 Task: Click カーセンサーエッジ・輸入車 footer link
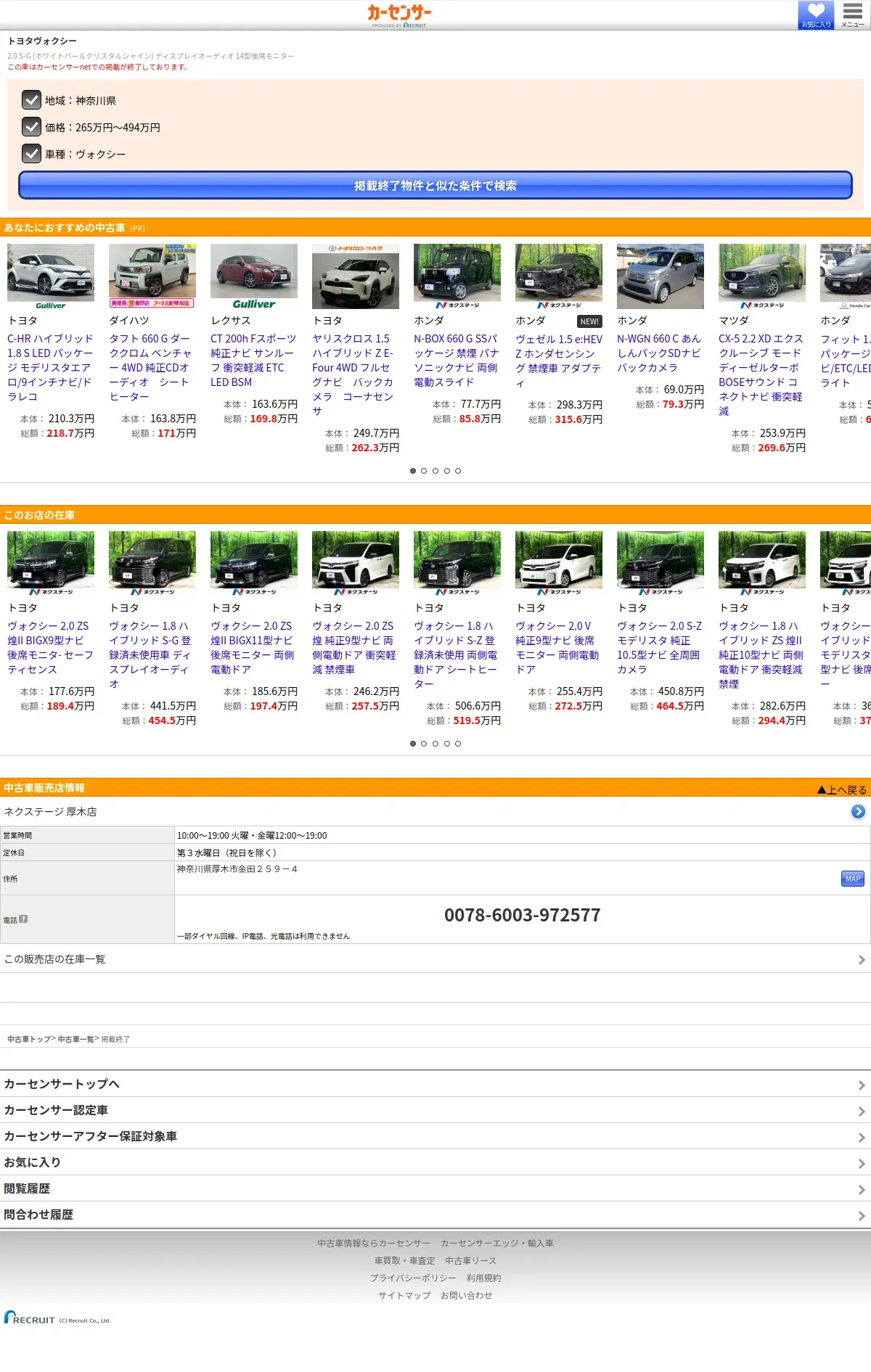tap(497, 1243)
